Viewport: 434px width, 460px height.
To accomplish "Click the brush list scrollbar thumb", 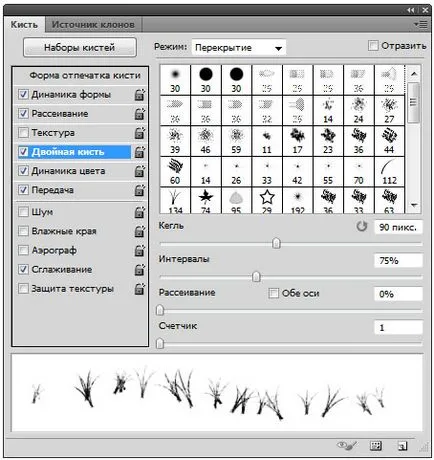I will pos(414,103).
